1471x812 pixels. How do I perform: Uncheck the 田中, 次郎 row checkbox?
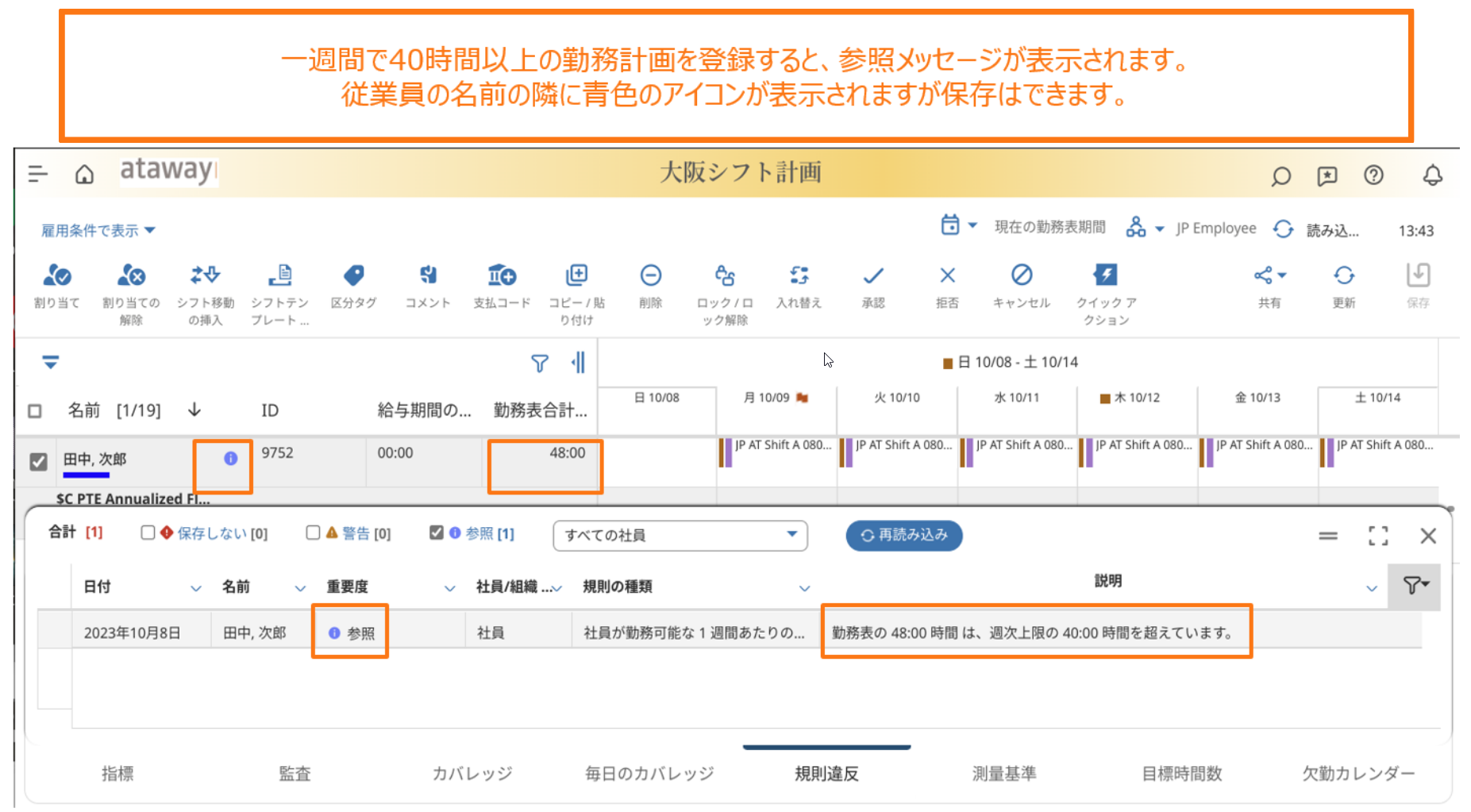pyautogui.click(x=38, y=461)
